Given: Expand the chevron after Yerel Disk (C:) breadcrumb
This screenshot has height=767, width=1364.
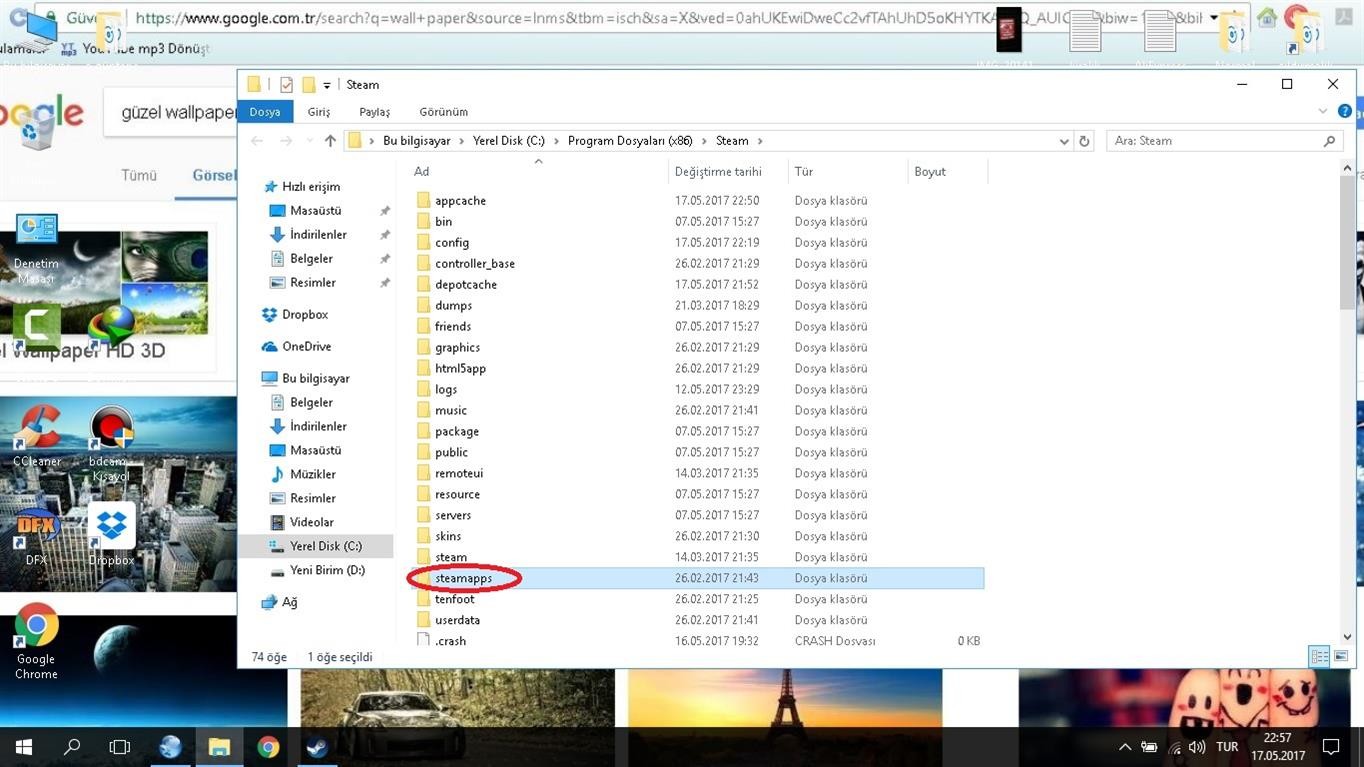Looking at the screenshot, I should pos(556,141).
